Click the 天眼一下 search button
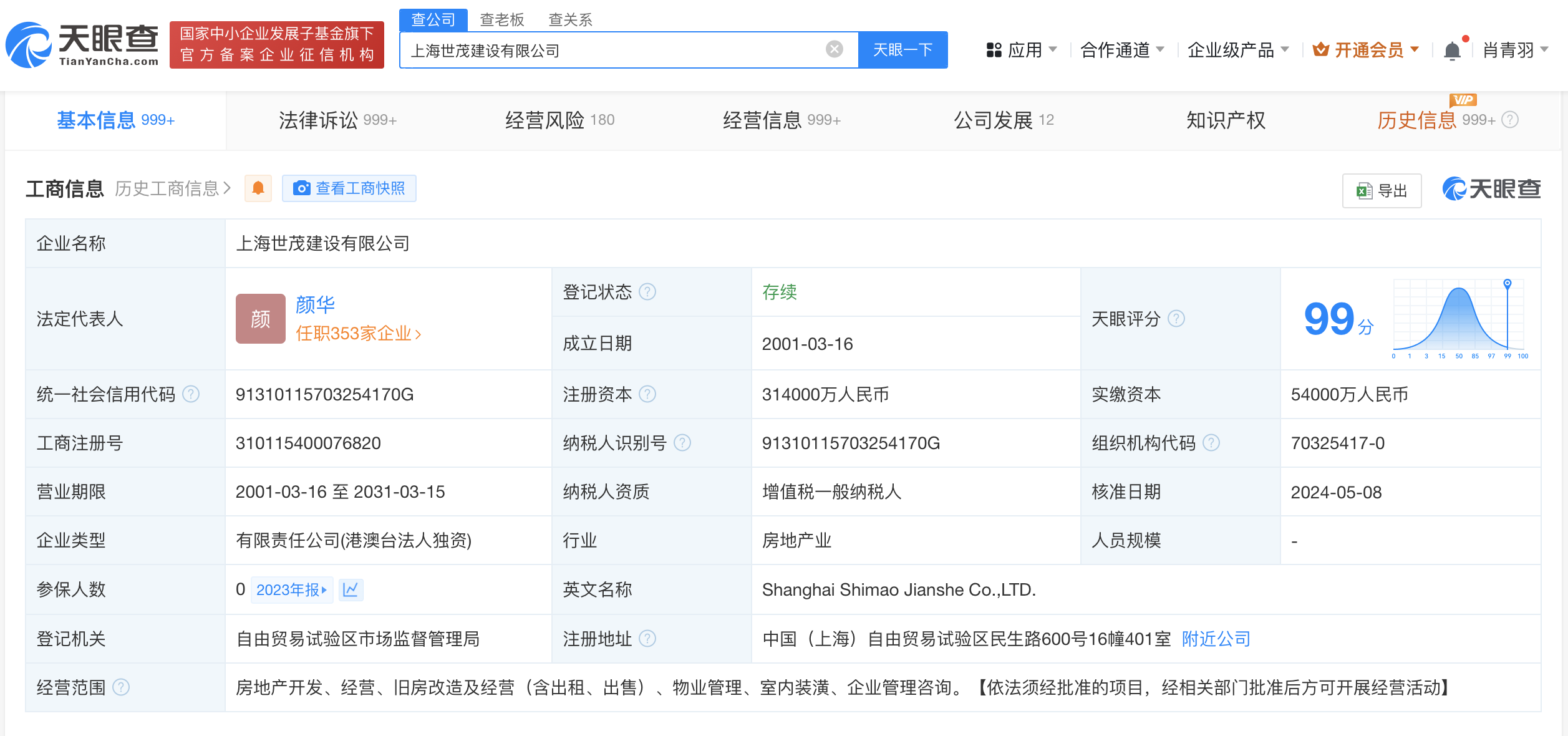 (x=903, y=49)
